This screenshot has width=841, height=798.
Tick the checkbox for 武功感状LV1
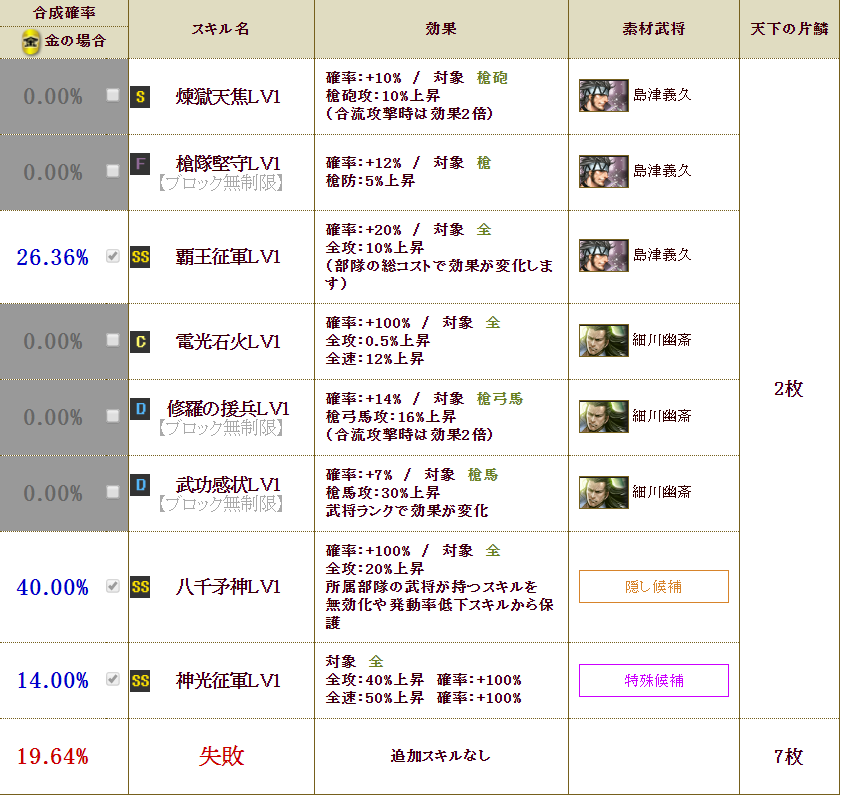point(113,492)
